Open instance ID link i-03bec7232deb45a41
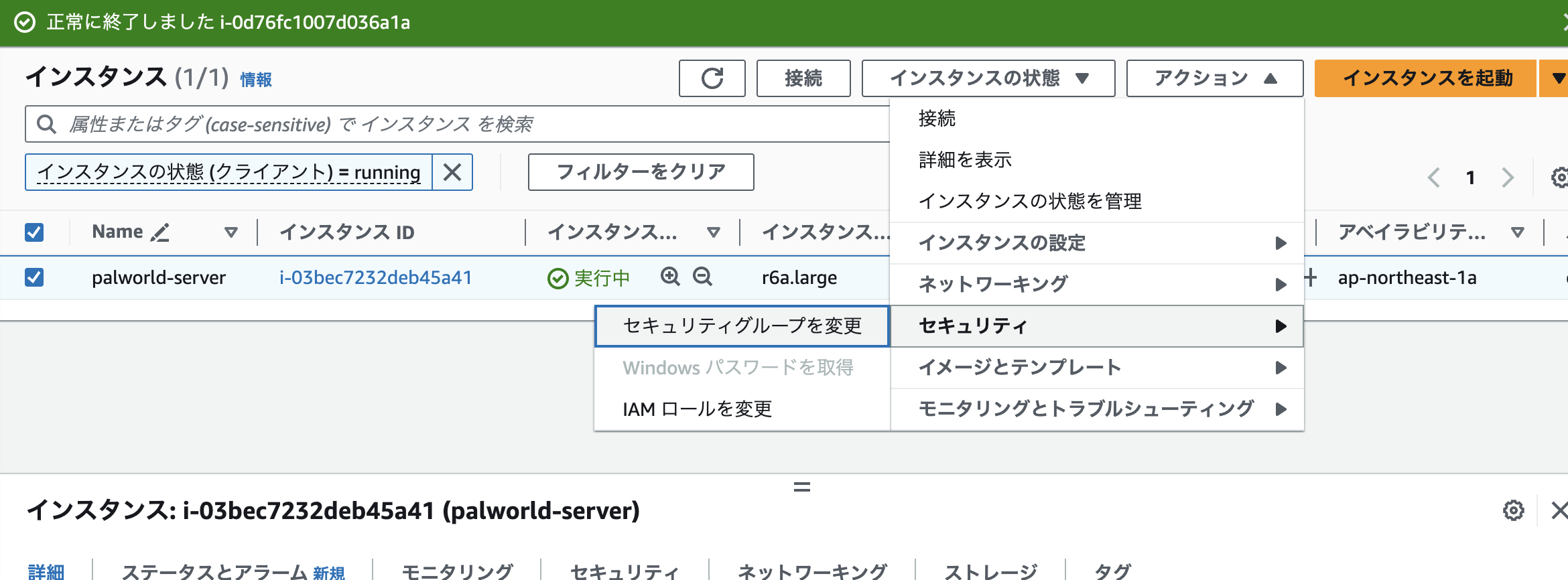The height and width of the screenshot is (580, 1568). [x=375, y=277]
